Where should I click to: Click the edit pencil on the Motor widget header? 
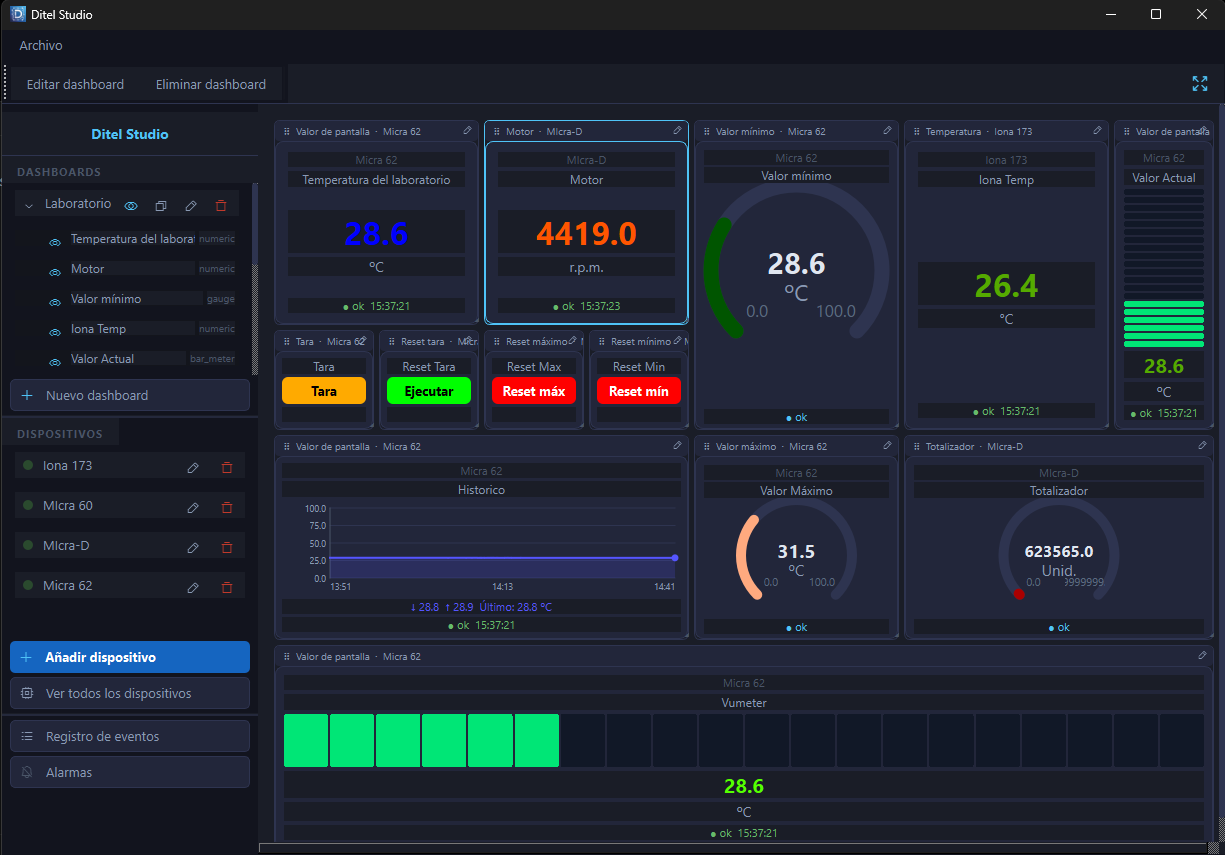pos(677,131)
